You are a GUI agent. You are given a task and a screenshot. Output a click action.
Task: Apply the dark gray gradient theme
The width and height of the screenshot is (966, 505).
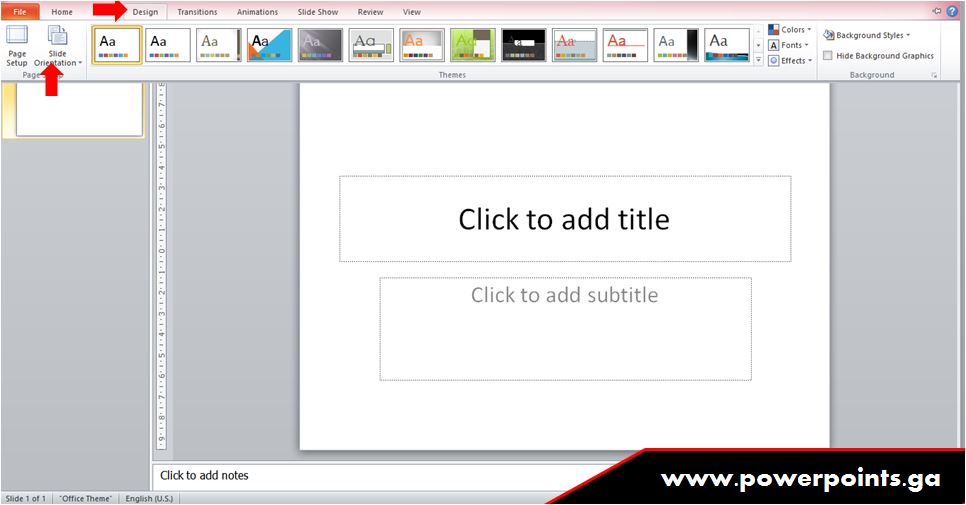point(320,45)
